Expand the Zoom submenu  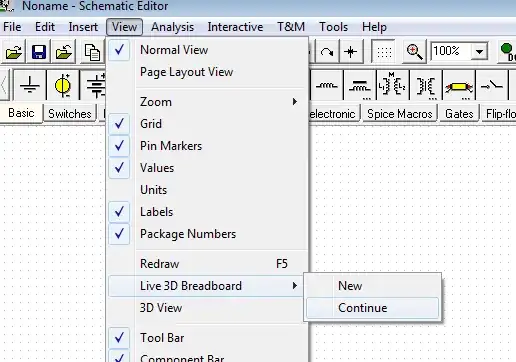tap(207, 102)
